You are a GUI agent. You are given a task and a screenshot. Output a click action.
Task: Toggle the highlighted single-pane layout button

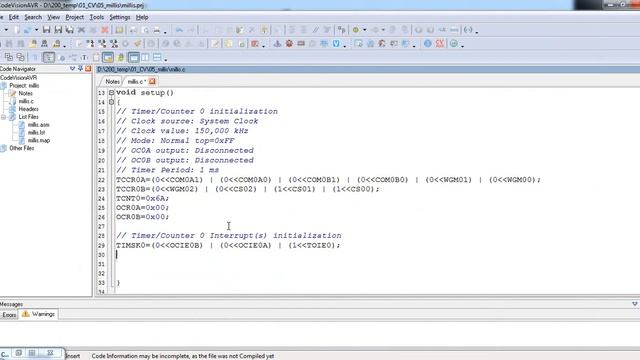[134, 58]
